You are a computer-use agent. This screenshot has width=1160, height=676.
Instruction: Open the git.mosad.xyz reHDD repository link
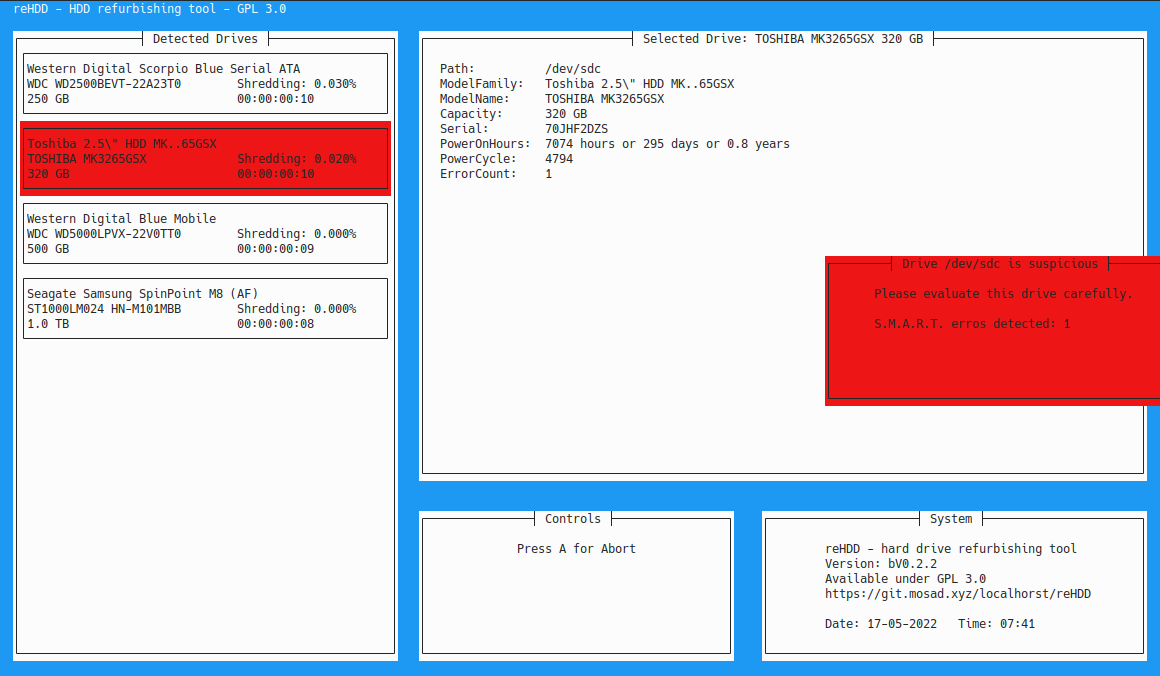[957, 594]
